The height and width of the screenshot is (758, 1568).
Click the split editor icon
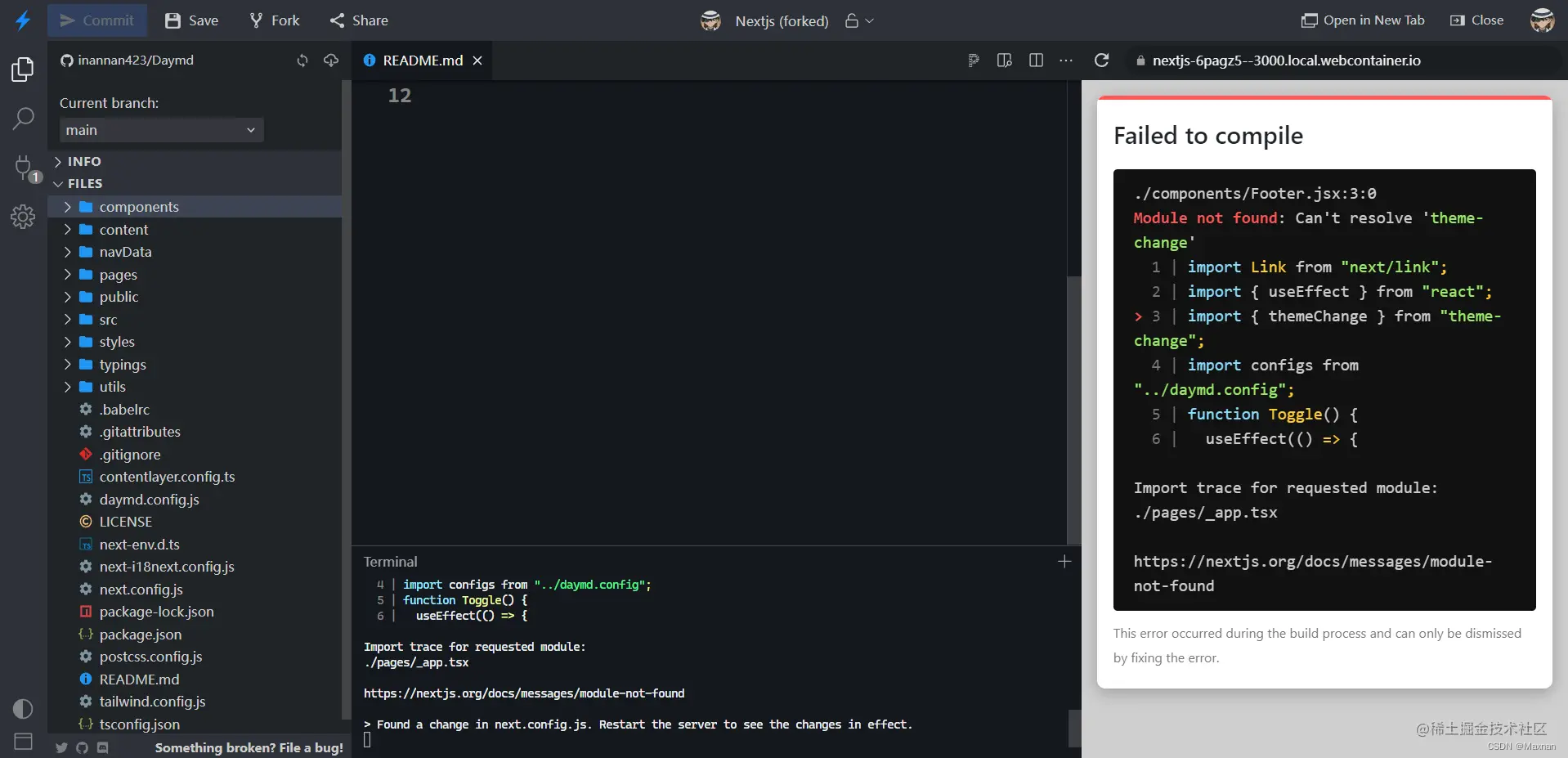click(1036, 61)
